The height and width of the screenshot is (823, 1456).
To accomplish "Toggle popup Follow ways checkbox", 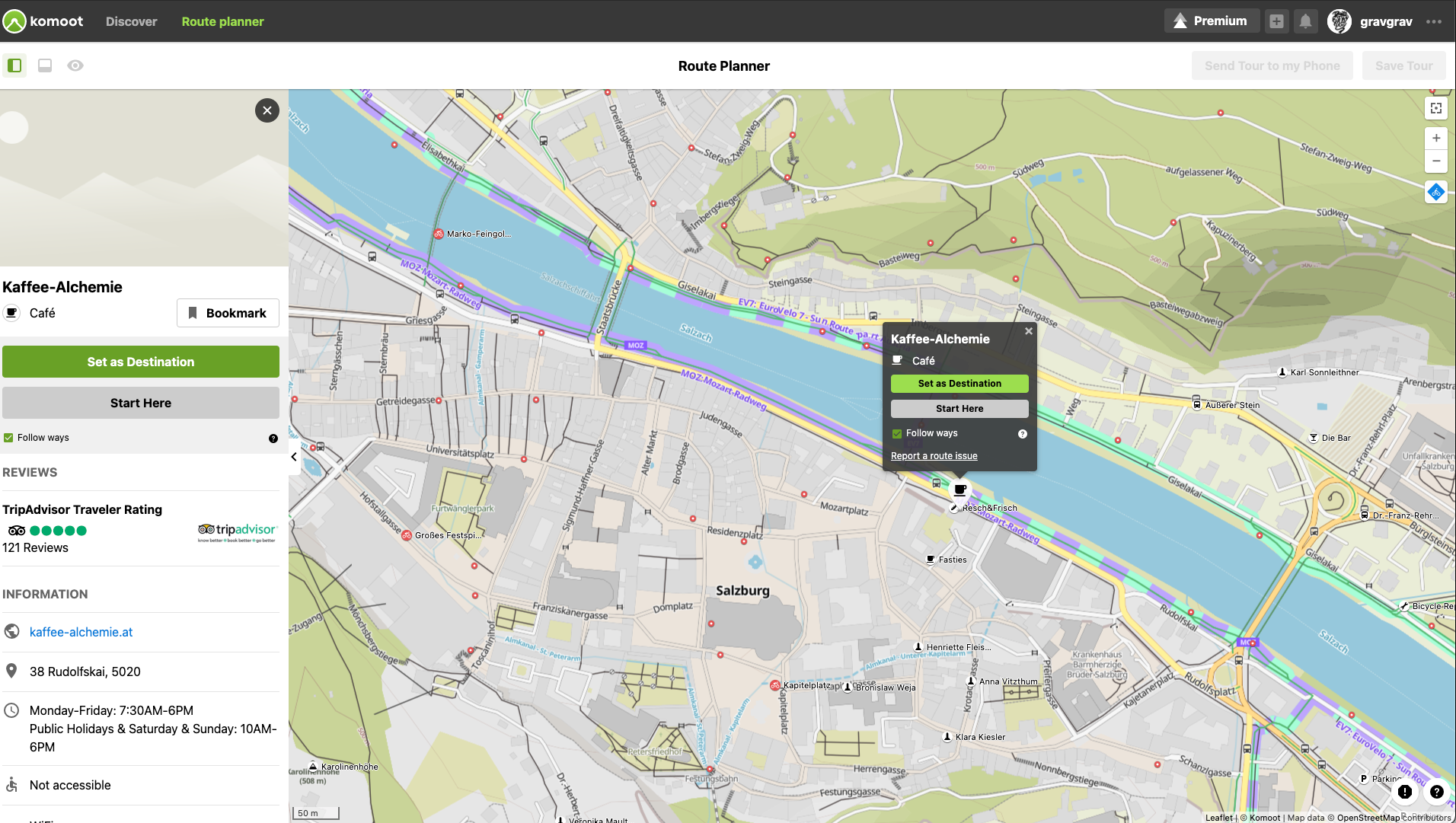I will (897, 433).
